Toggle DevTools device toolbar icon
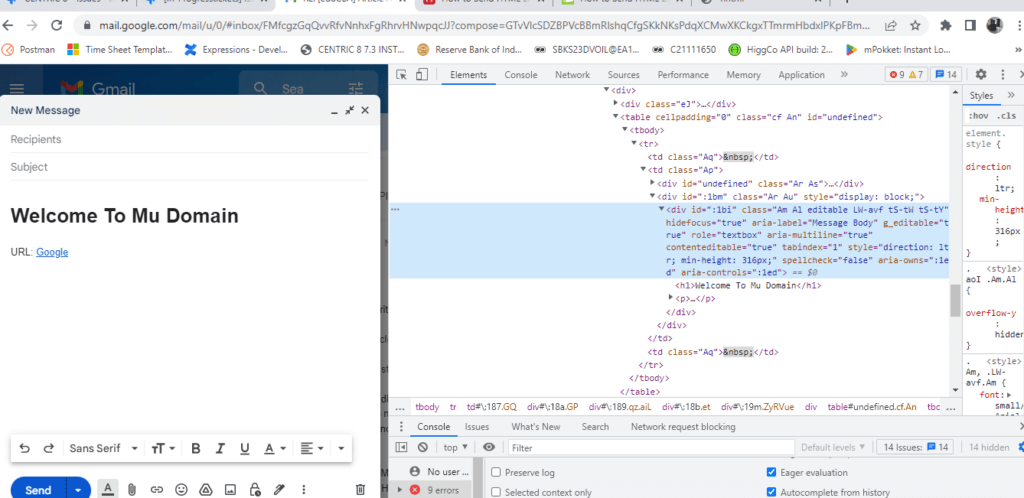The image size is (1024, 498). pyautogui.click(x=423, y=74)
